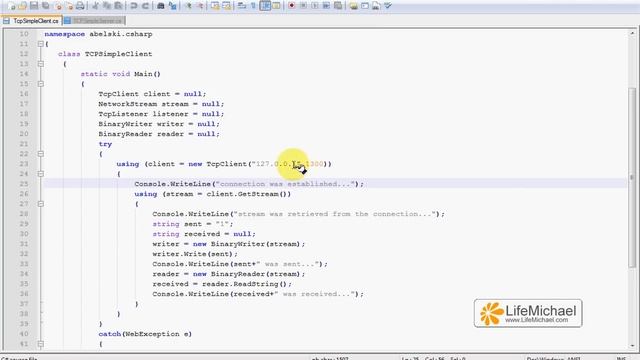Collapse the catch block fold at line 41
Screen dimensions: 640x360
coord(40,344)
